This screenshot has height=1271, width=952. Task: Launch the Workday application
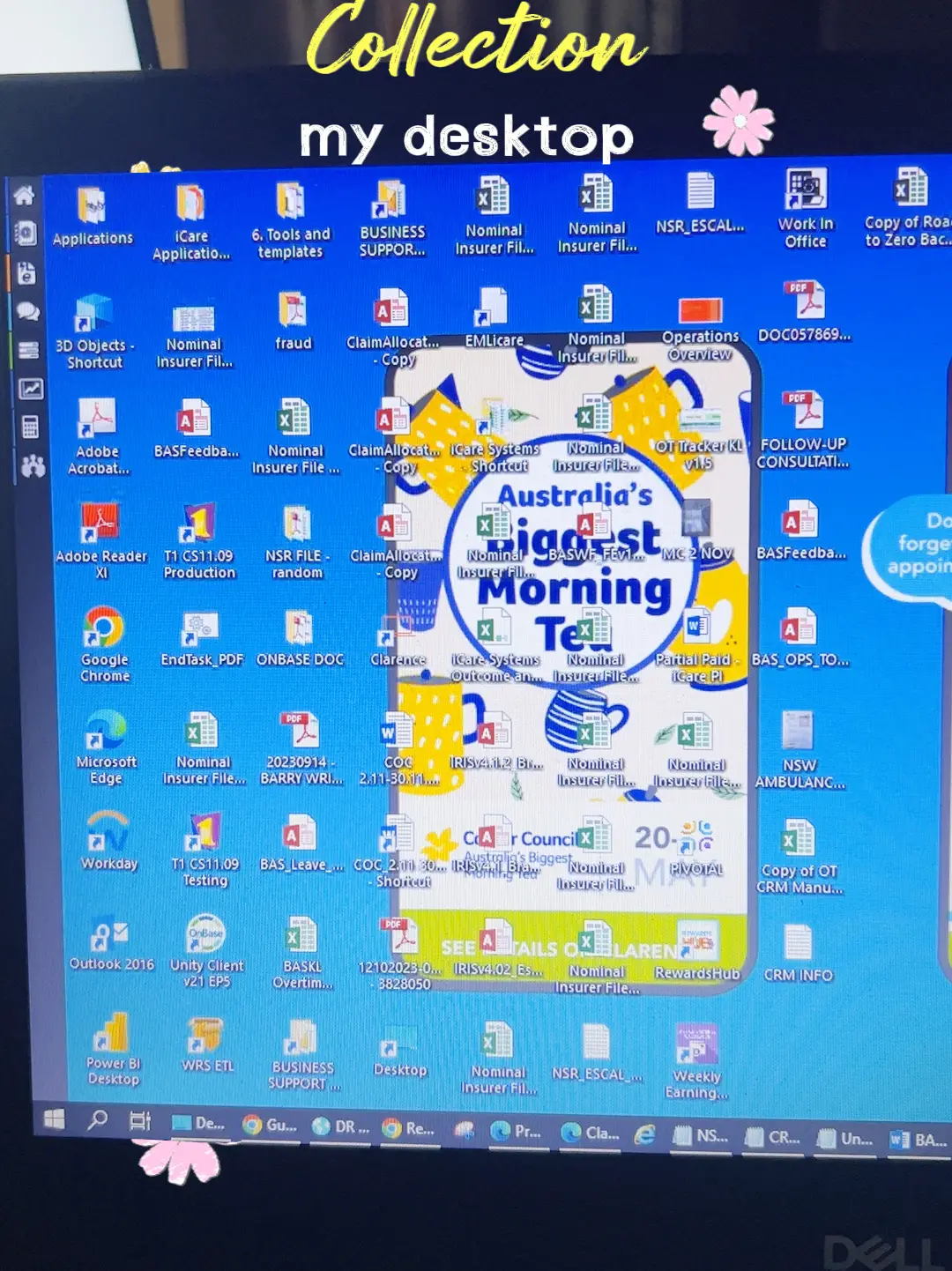(106, 833)
